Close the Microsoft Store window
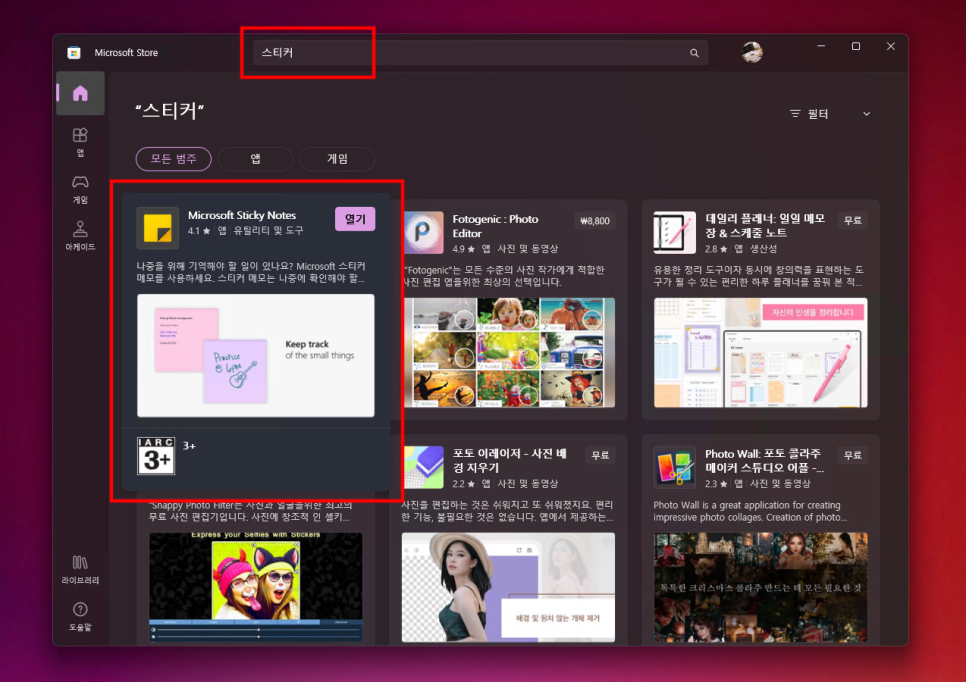Image resolution: width=966 pixels, height=682 pixels. 890,46
